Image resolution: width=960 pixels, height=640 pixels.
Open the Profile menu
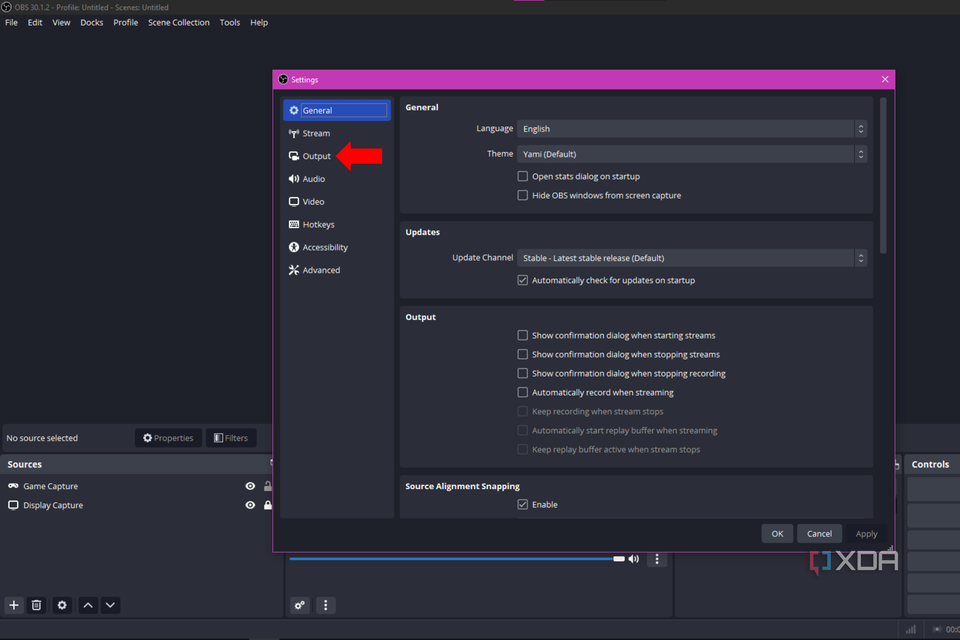click(126, 22)
